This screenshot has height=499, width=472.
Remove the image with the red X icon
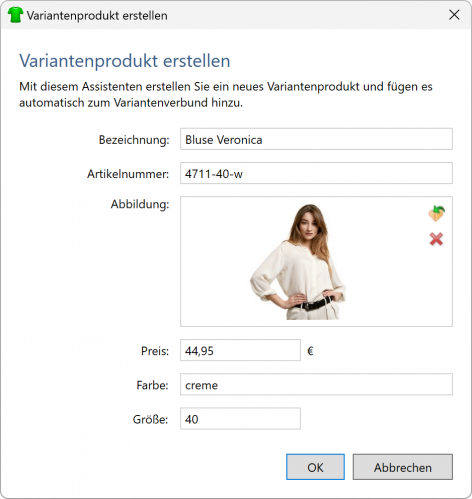[x=436, y=239]
